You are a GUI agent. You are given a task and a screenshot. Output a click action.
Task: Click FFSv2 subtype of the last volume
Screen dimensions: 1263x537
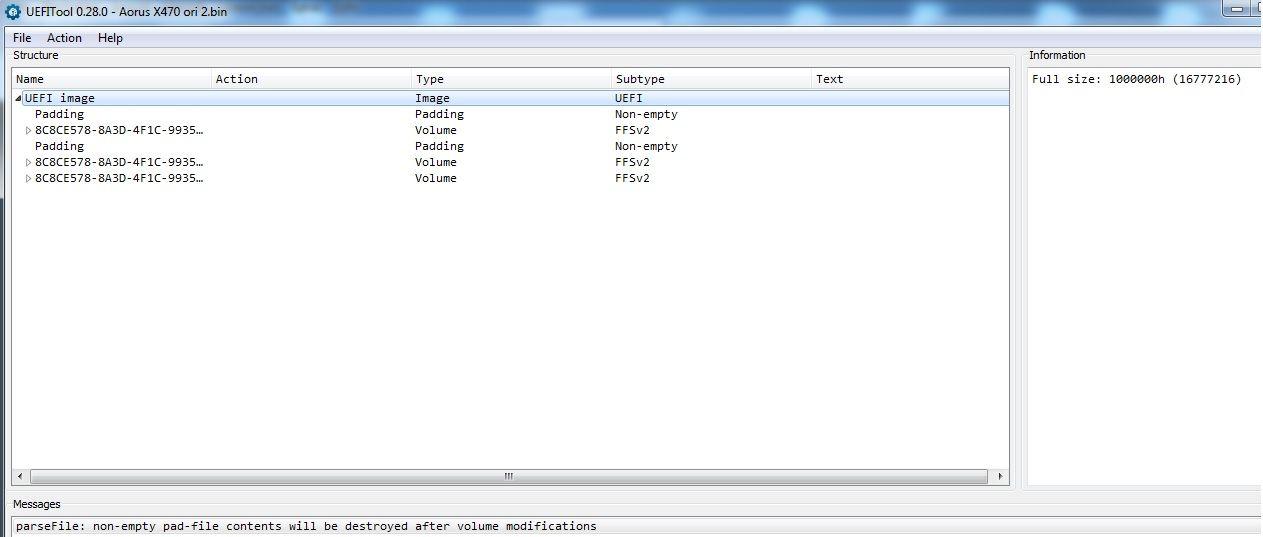click(632, 178)
